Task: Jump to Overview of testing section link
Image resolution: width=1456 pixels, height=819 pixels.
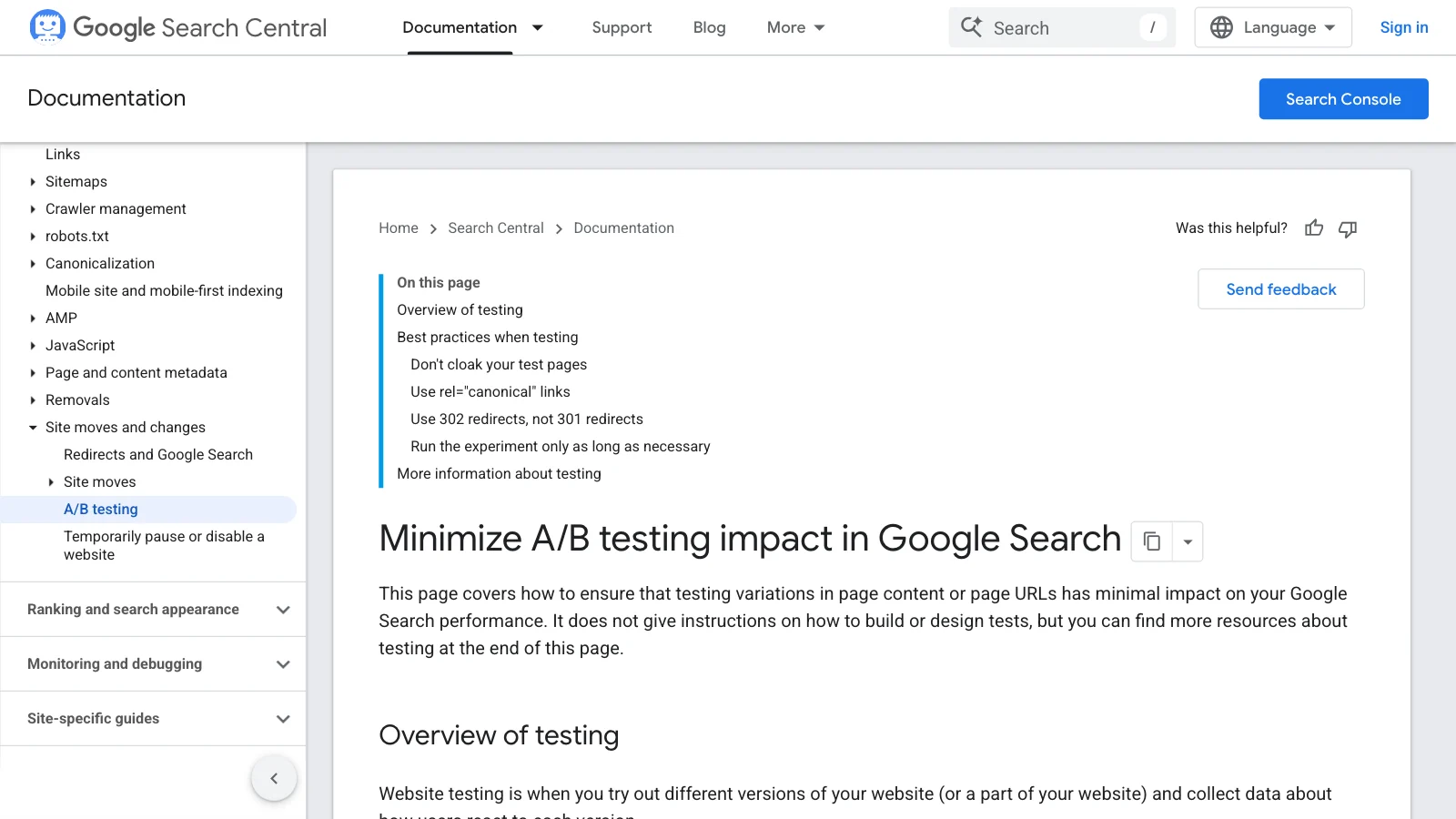Action: click(x=460, y=310)
